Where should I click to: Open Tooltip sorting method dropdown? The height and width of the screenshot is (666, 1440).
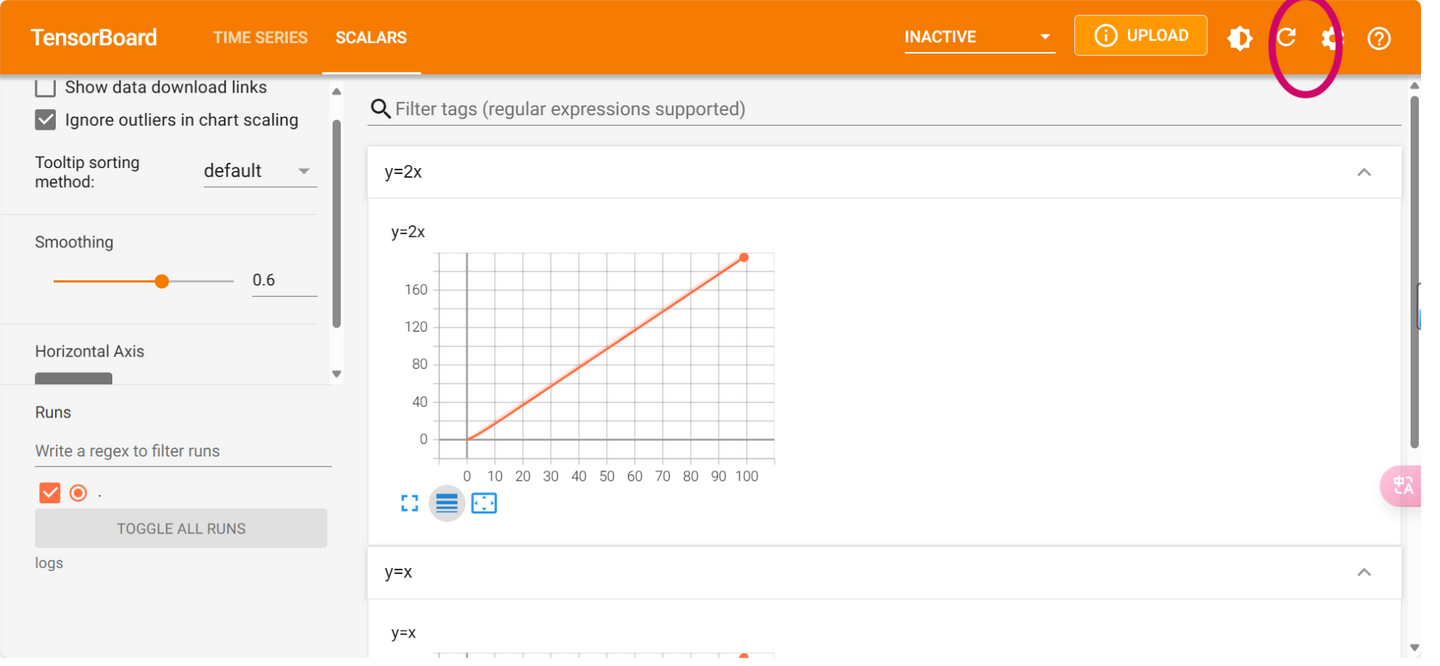(260, 171)
